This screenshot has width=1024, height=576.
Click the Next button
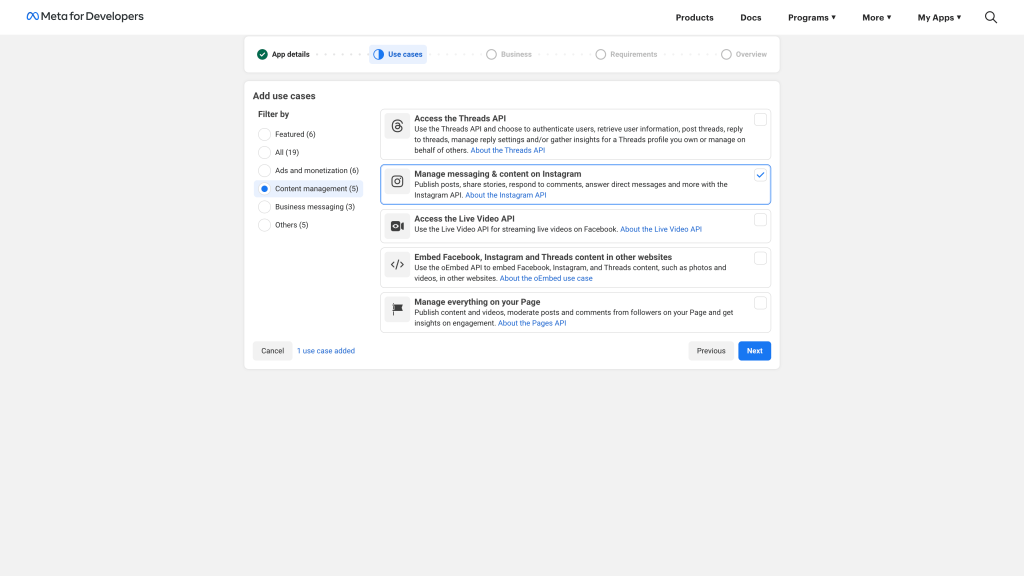754,351
